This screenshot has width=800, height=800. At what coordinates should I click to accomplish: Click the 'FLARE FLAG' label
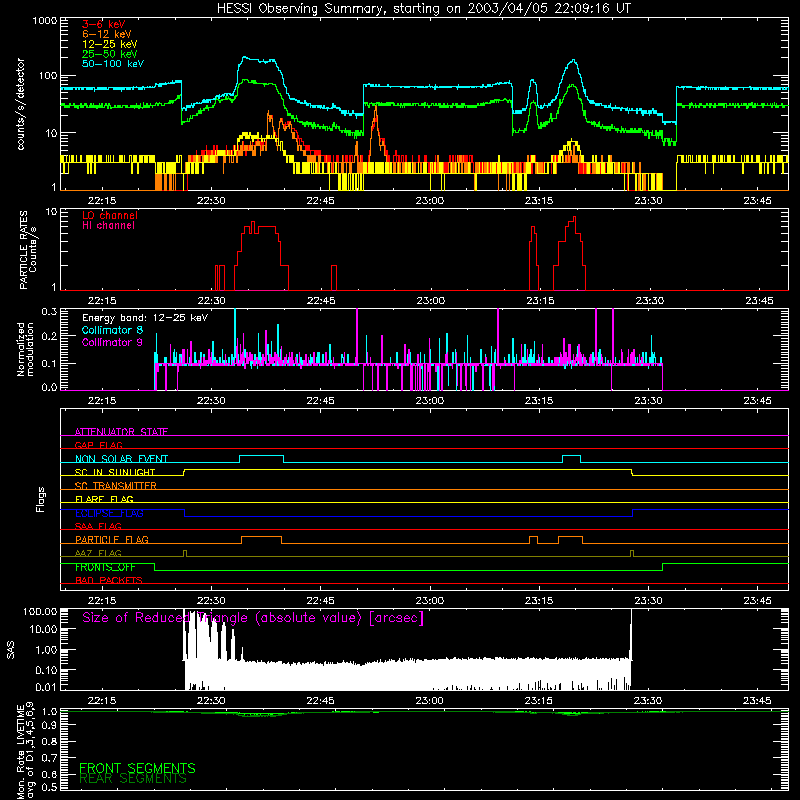[x=104, y=499]
